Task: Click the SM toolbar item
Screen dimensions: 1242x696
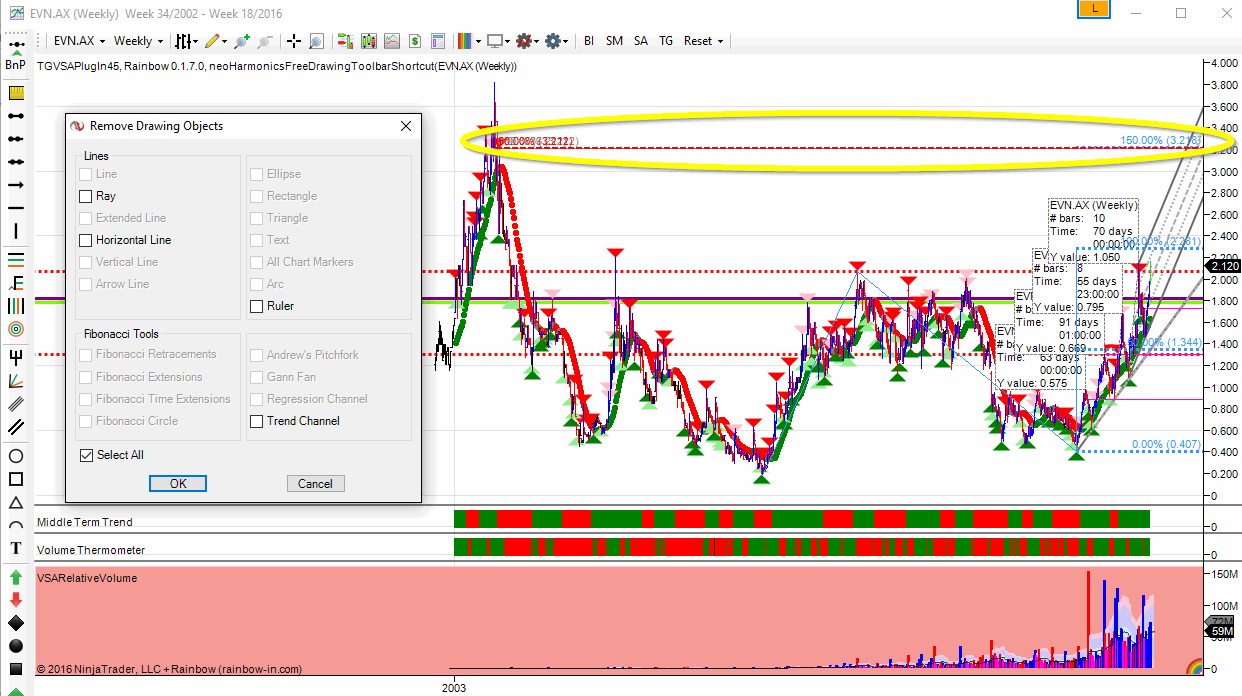Action: click(x=614, y=41)
